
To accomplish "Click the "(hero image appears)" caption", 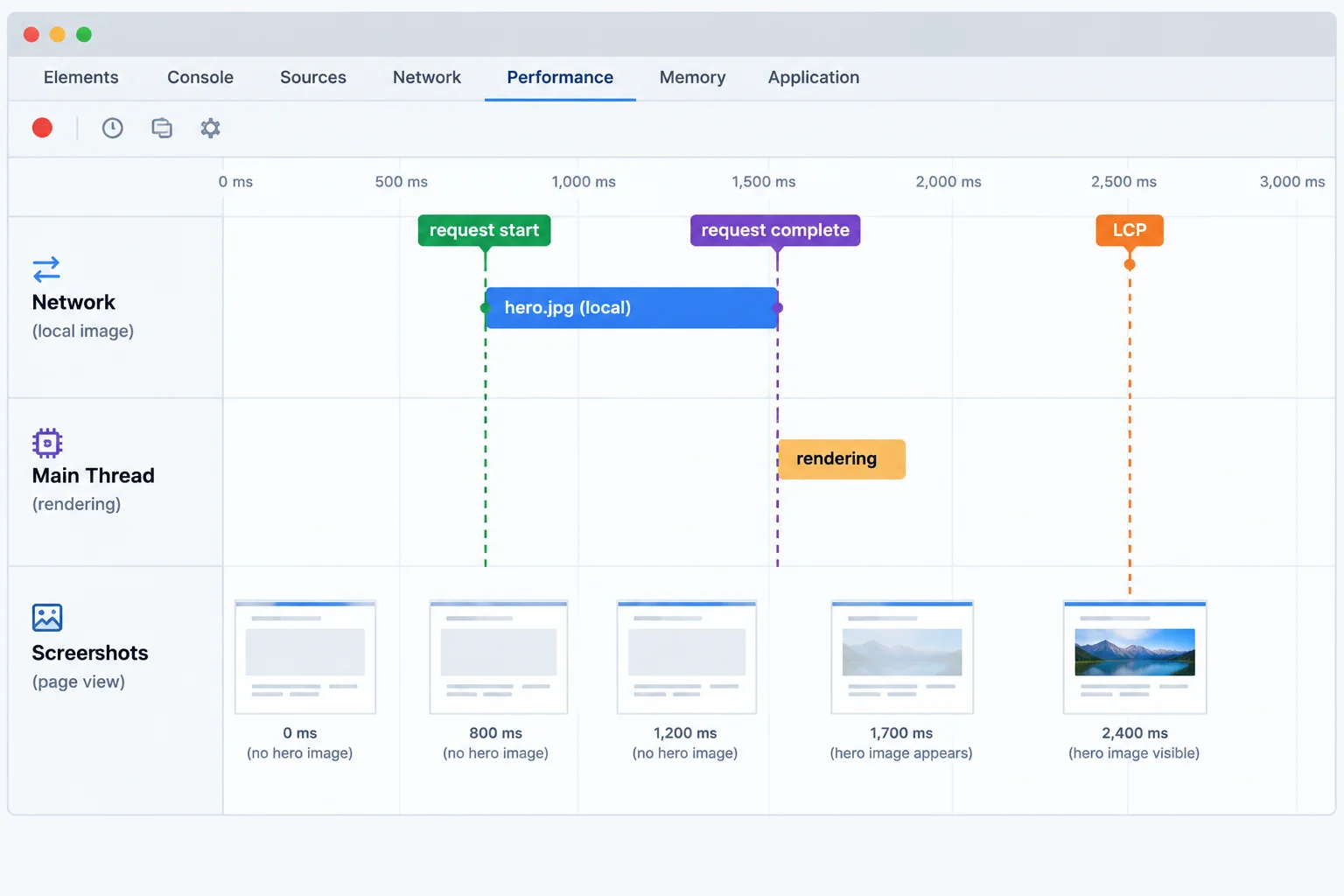I will (x=901, y=753).
